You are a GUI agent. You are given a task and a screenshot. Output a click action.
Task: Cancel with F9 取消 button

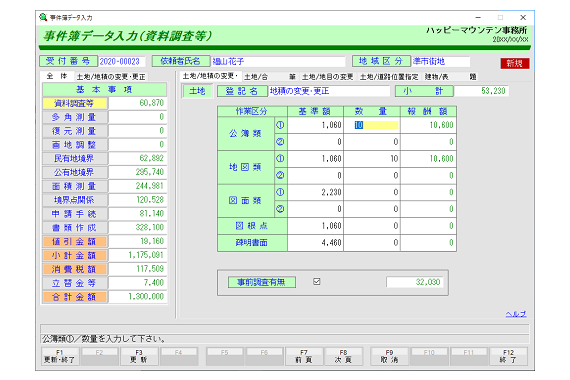tap(389, 356)
